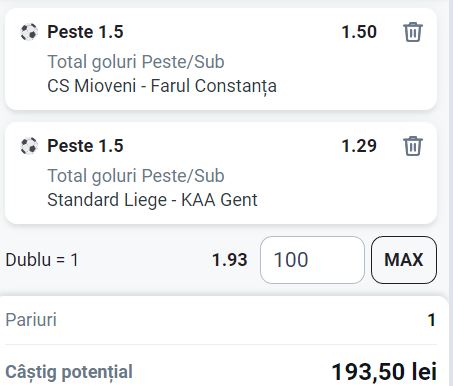Focus the stake input field showing 100
453x386 pixels.
312,260
